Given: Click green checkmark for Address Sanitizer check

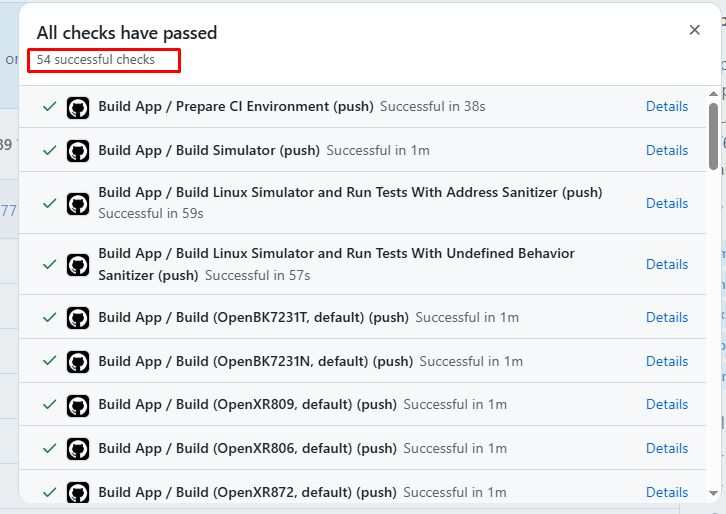Looking at the screenshot, I should [50, 203].
